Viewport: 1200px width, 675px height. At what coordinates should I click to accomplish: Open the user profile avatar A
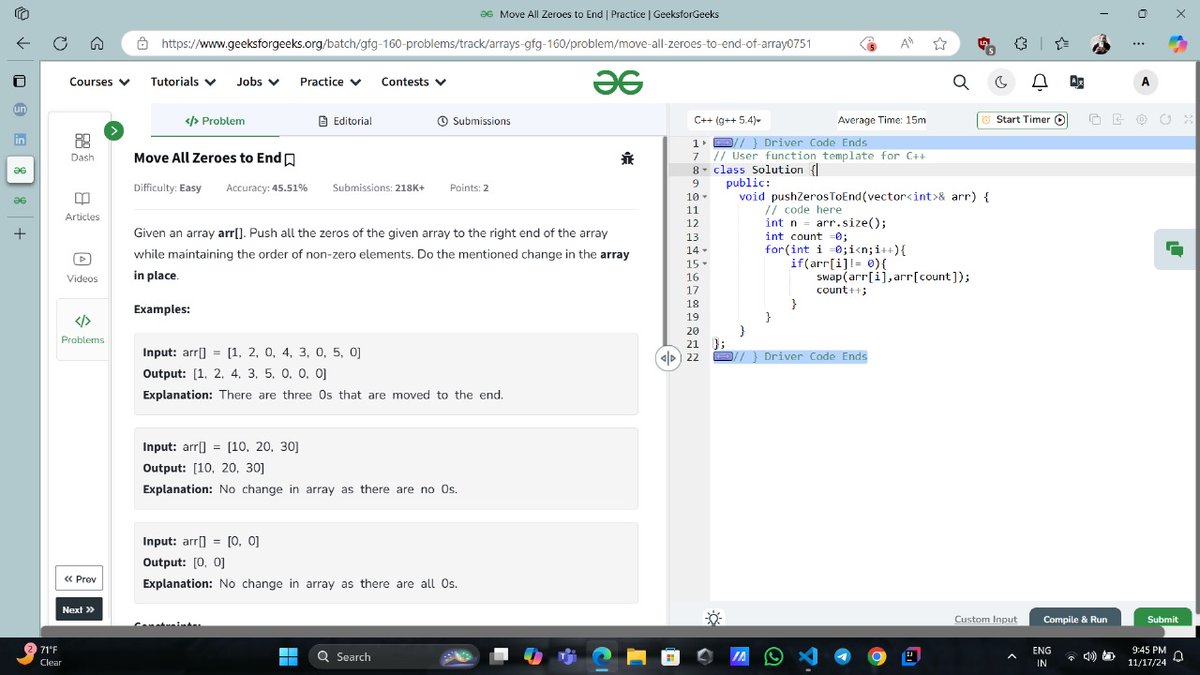click(x=1144, y=82)
